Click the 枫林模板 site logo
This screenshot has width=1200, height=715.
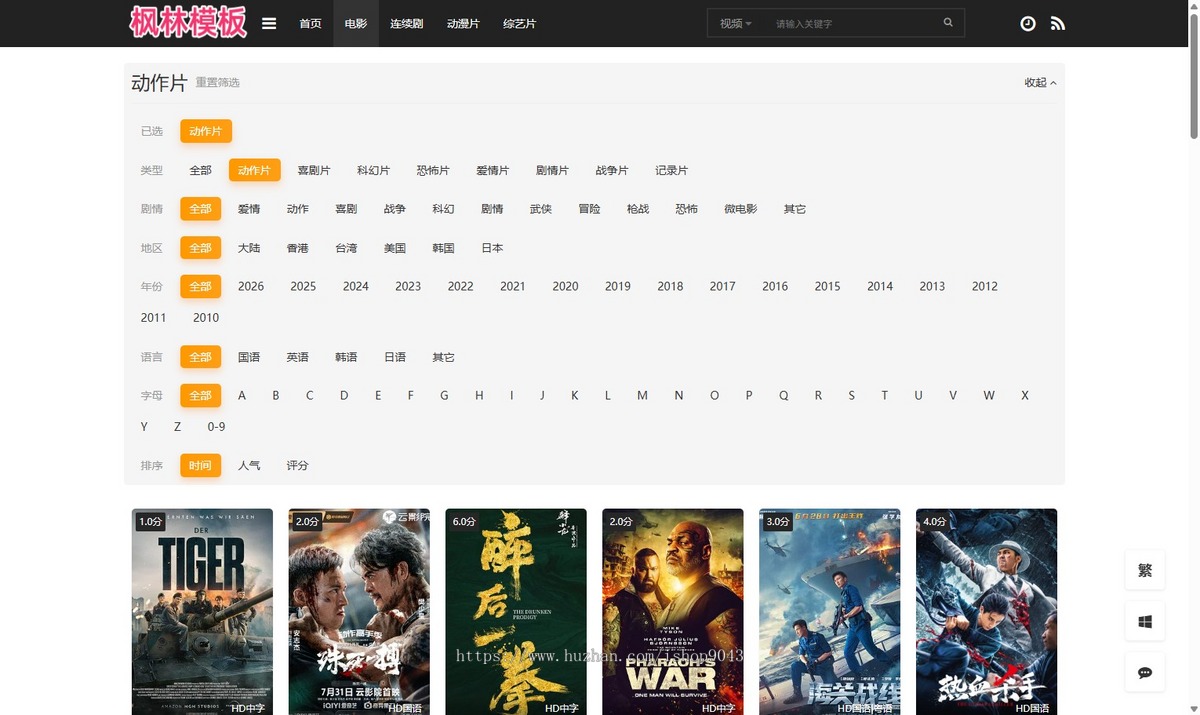click(x=188, y=22)
